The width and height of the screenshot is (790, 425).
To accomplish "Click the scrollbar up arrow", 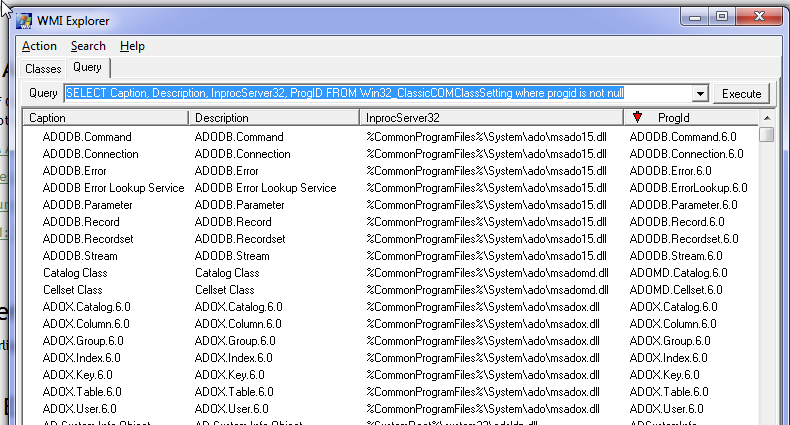I will [767, 118].
